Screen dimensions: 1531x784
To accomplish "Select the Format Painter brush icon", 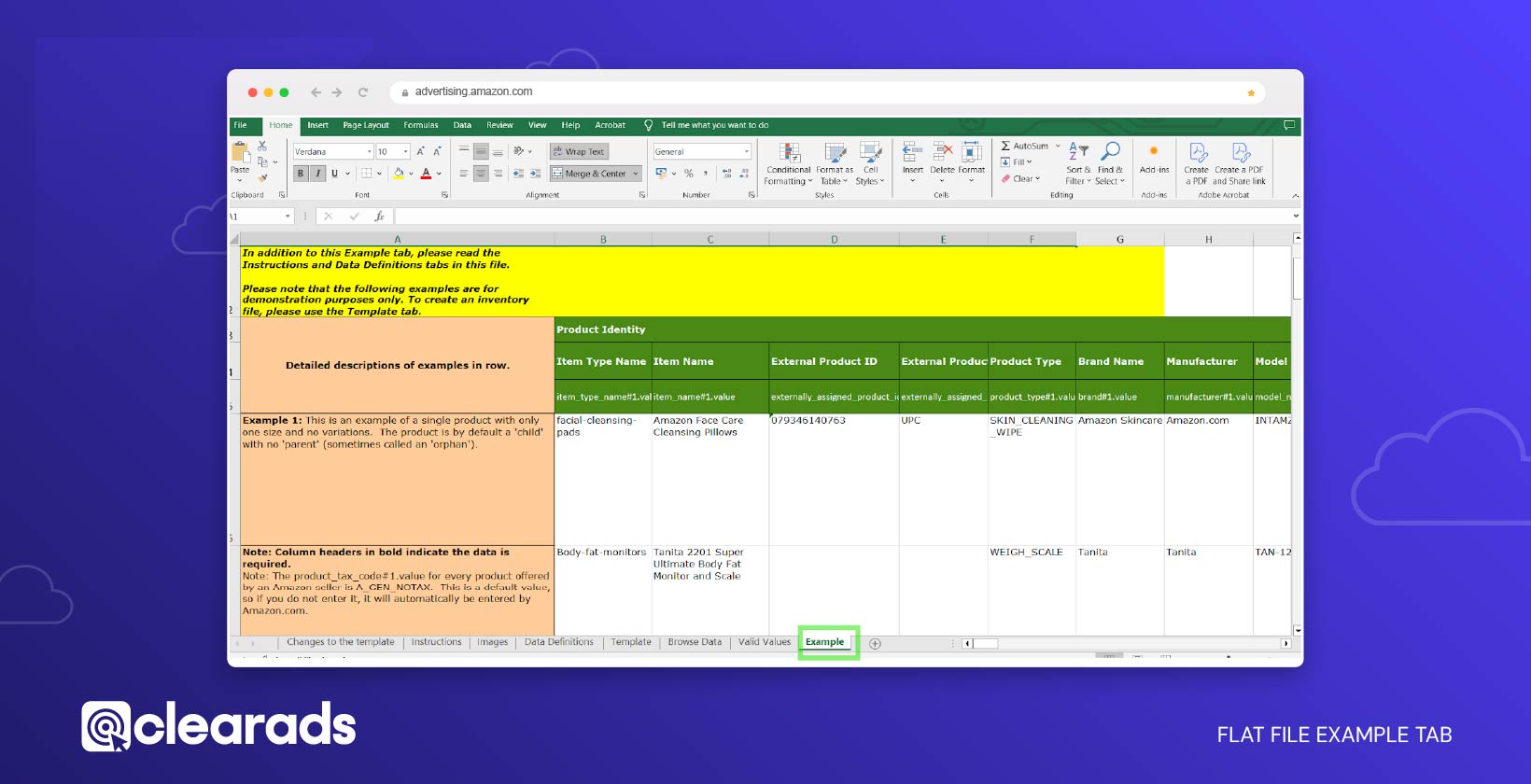I will tap(262, 177).
